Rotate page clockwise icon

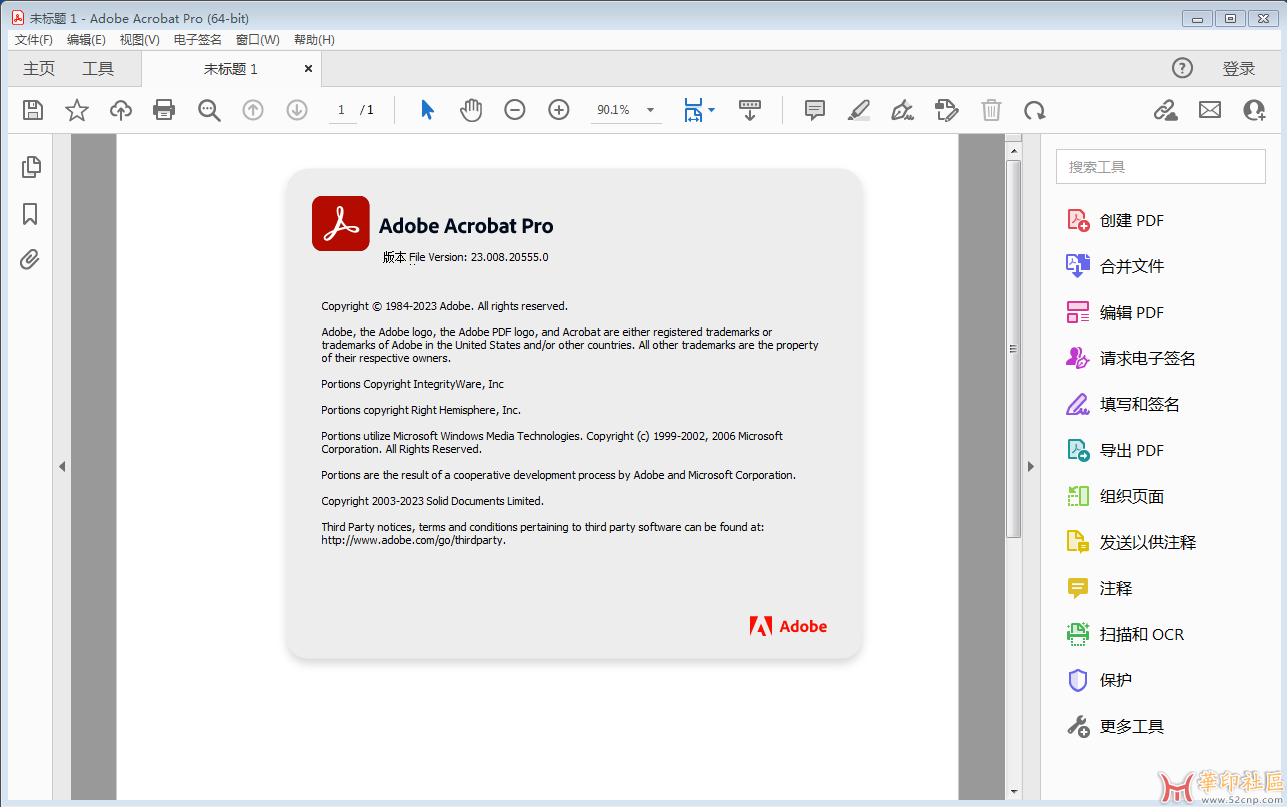(1035, 110)
